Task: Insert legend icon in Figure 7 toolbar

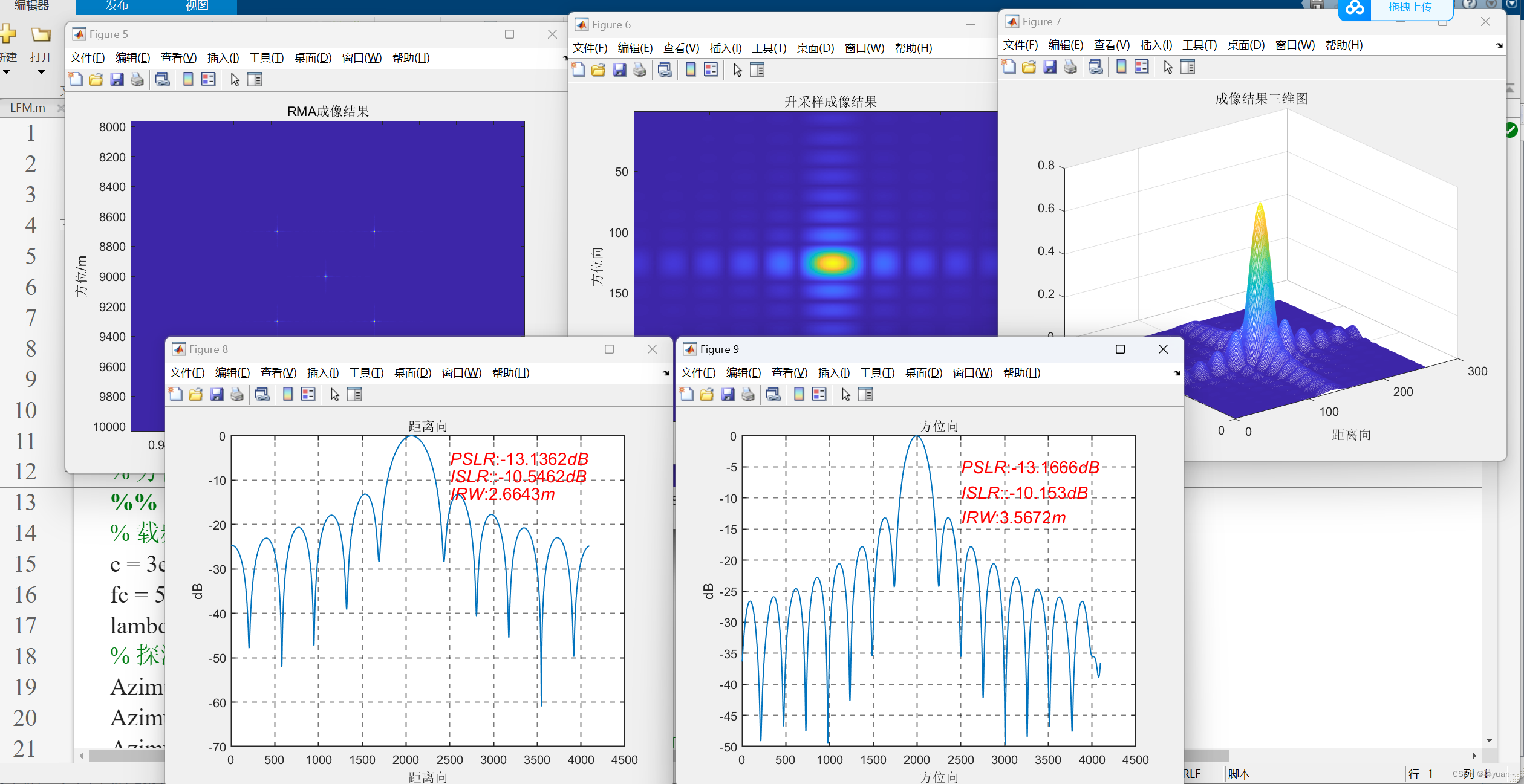Action: (x=1142, y=66)
